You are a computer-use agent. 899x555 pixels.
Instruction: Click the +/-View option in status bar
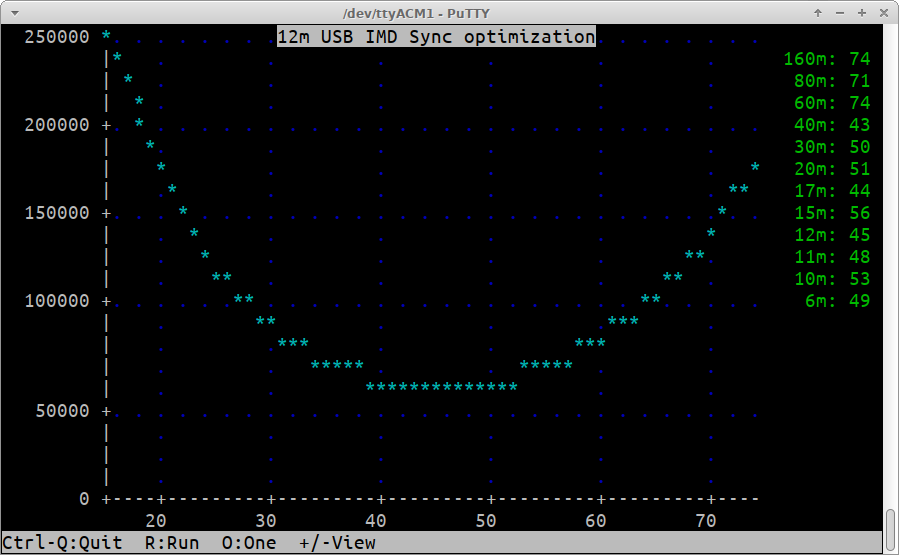337,543
